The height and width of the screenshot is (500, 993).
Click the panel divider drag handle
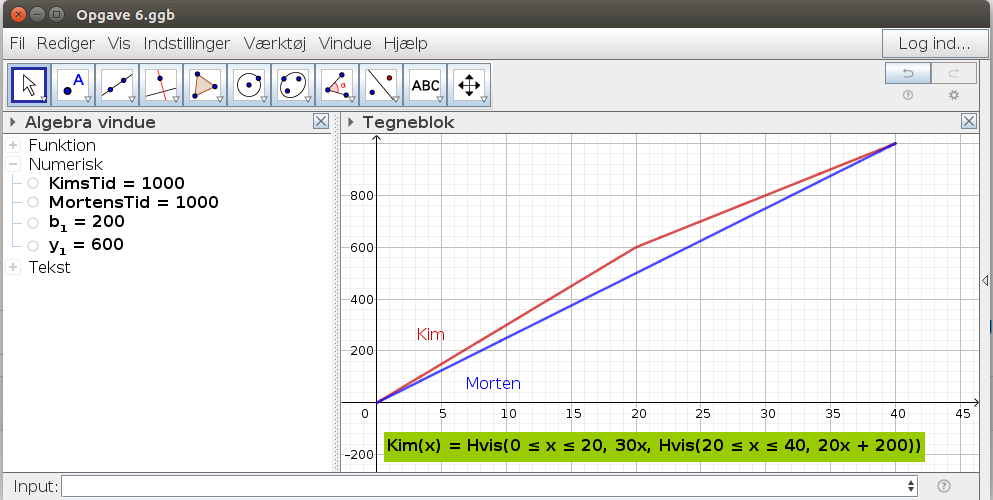coord(336,292)
